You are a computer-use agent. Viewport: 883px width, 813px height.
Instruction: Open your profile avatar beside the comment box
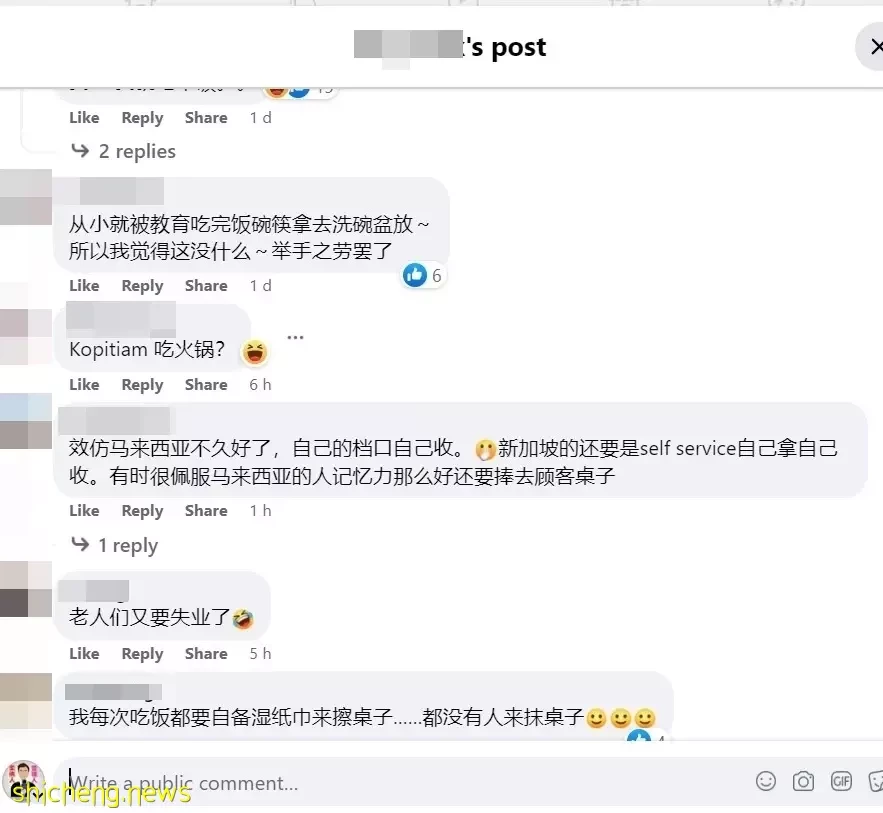point(24,781)
